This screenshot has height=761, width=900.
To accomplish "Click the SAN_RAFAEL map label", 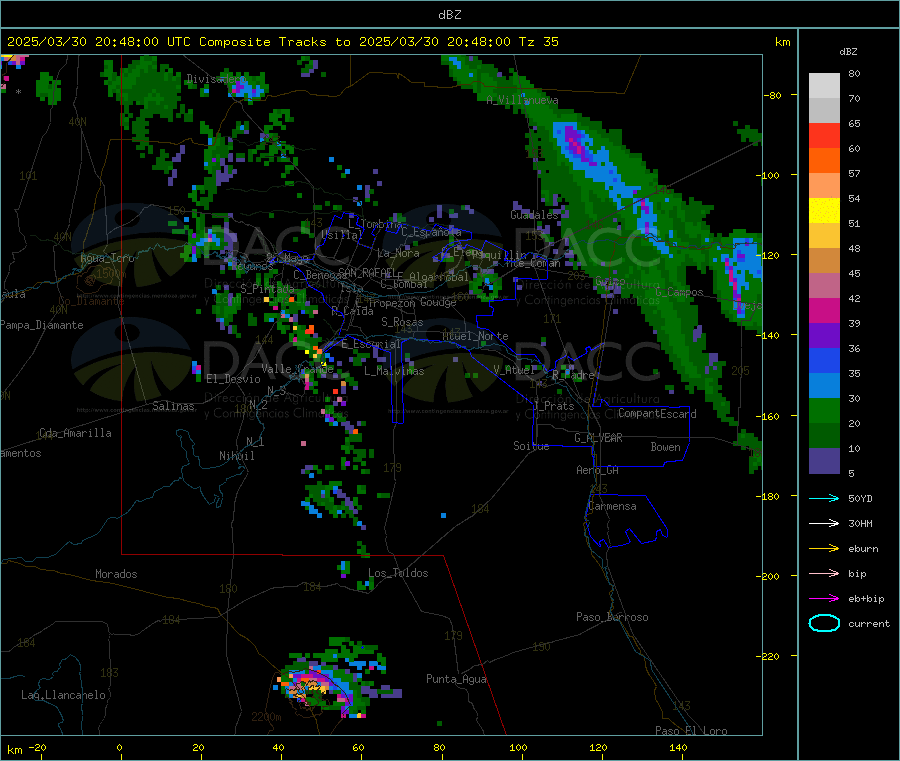I will click(x=367, y=272).
